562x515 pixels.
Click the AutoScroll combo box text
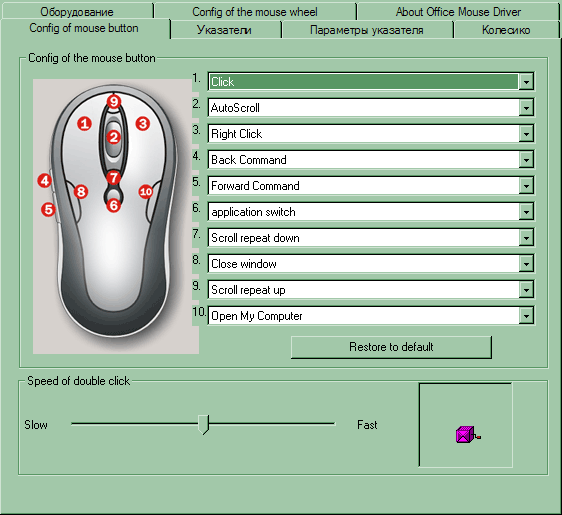pos(235,108)
